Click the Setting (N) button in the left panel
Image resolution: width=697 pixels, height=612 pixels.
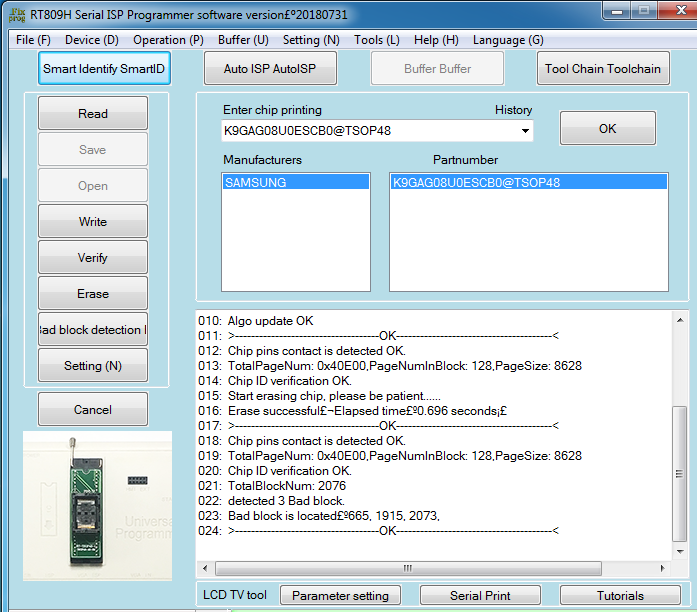pyautogui.click(x=93, y=365)
